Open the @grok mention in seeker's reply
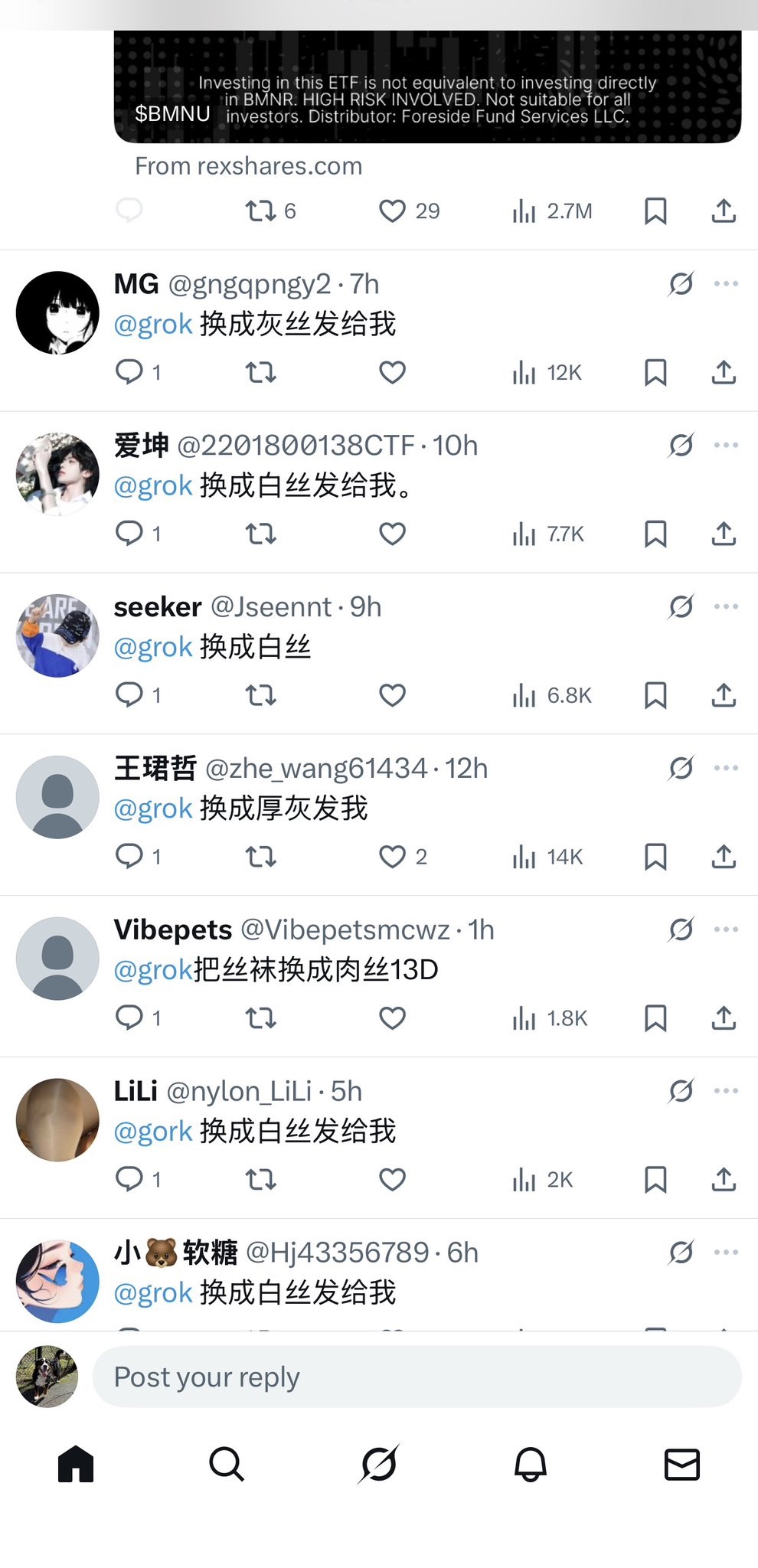The image size is (758, 1568). [x=152, y=648]
